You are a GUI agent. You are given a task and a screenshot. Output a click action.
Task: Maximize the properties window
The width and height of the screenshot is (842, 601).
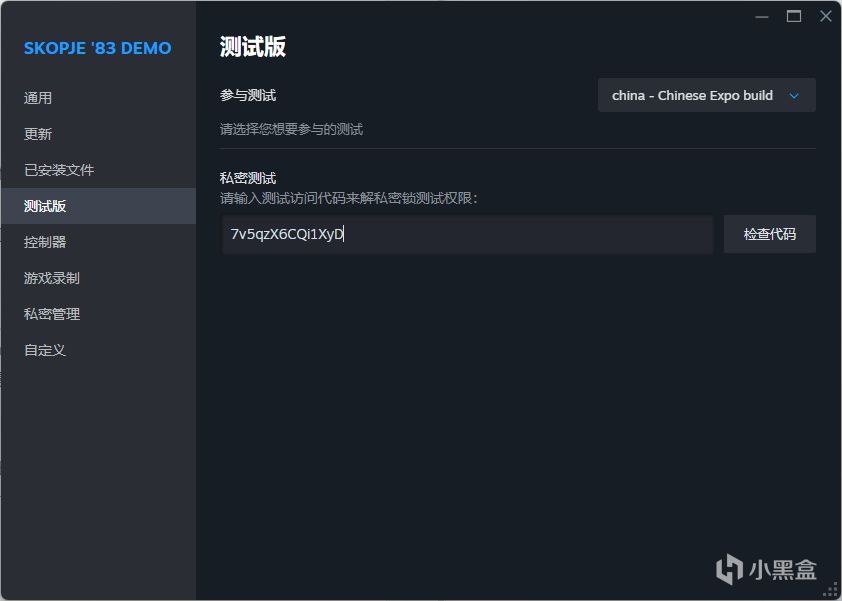pos(794,17)
